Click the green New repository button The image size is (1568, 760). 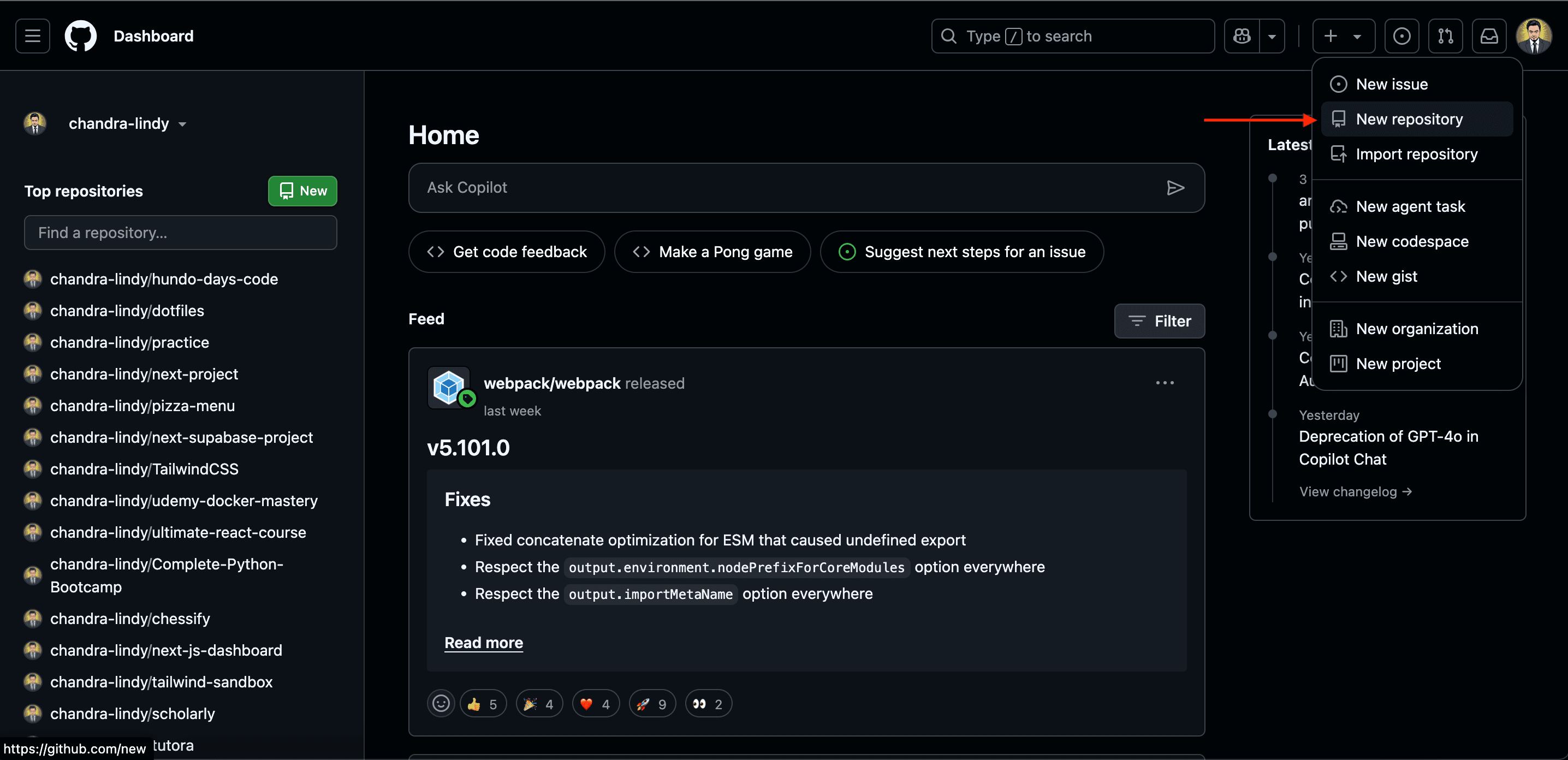[x=302, y=191]
